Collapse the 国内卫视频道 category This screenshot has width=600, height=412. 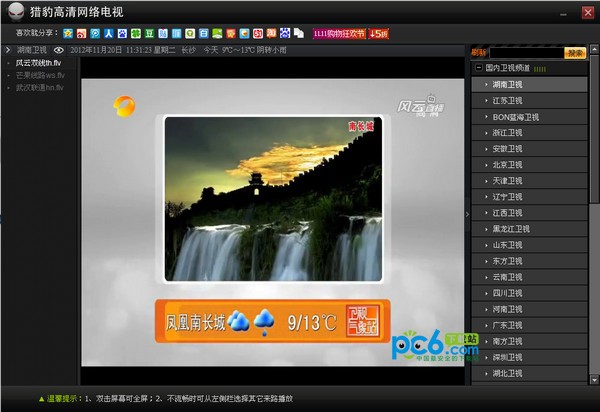click(x=478, y=68)
